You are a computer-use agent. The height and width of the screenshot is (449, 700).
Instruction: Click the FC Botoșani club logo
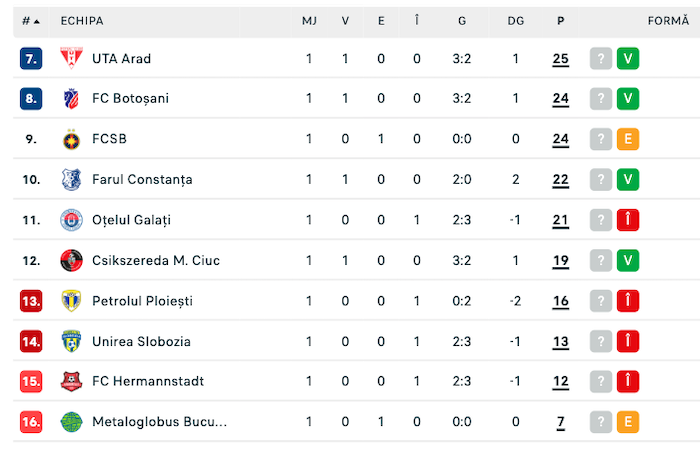tap(71, 99)
